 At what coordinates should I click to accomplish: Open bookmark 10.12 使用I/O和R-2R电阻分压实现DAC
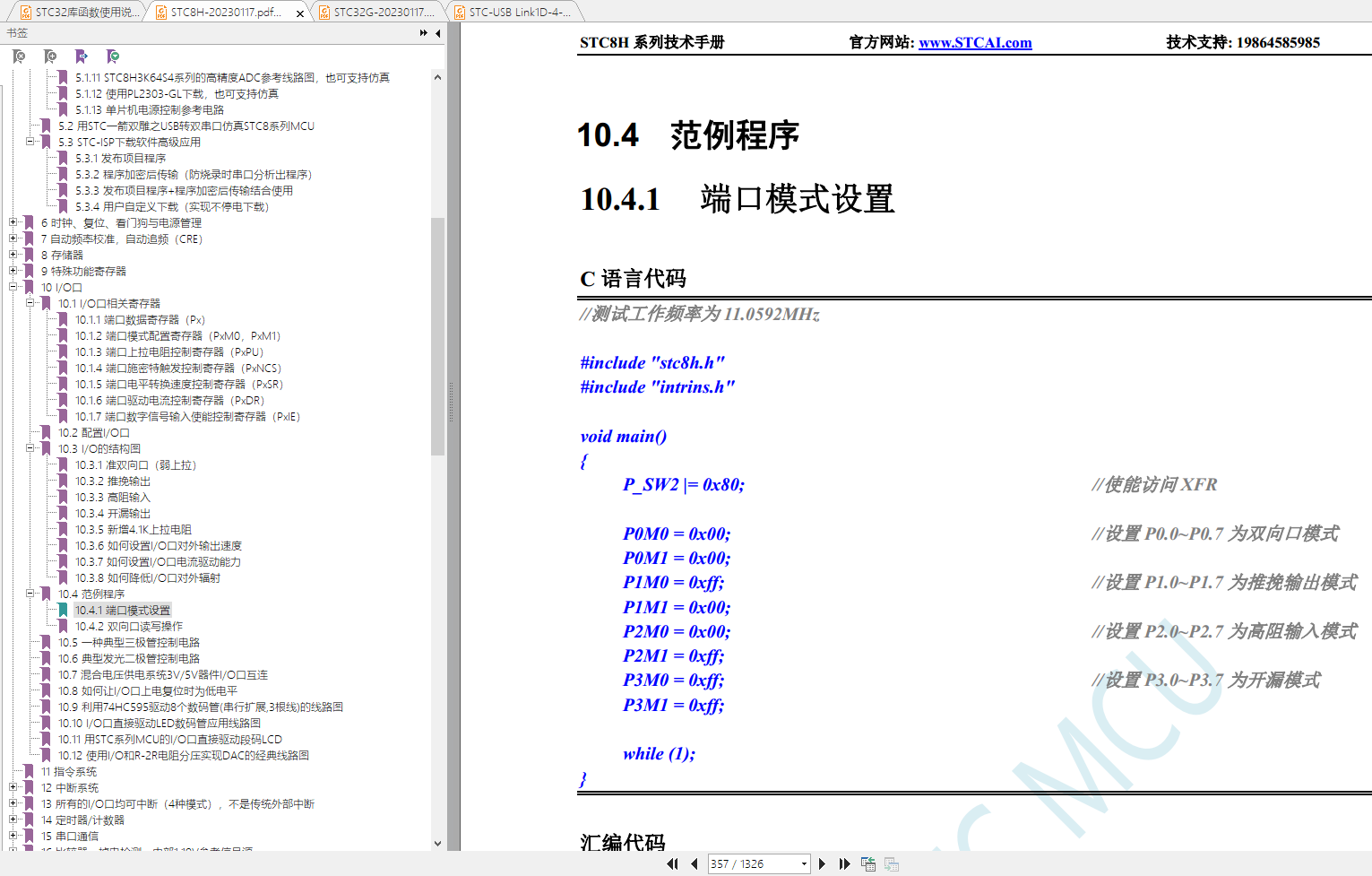click(x=184, y=755)
